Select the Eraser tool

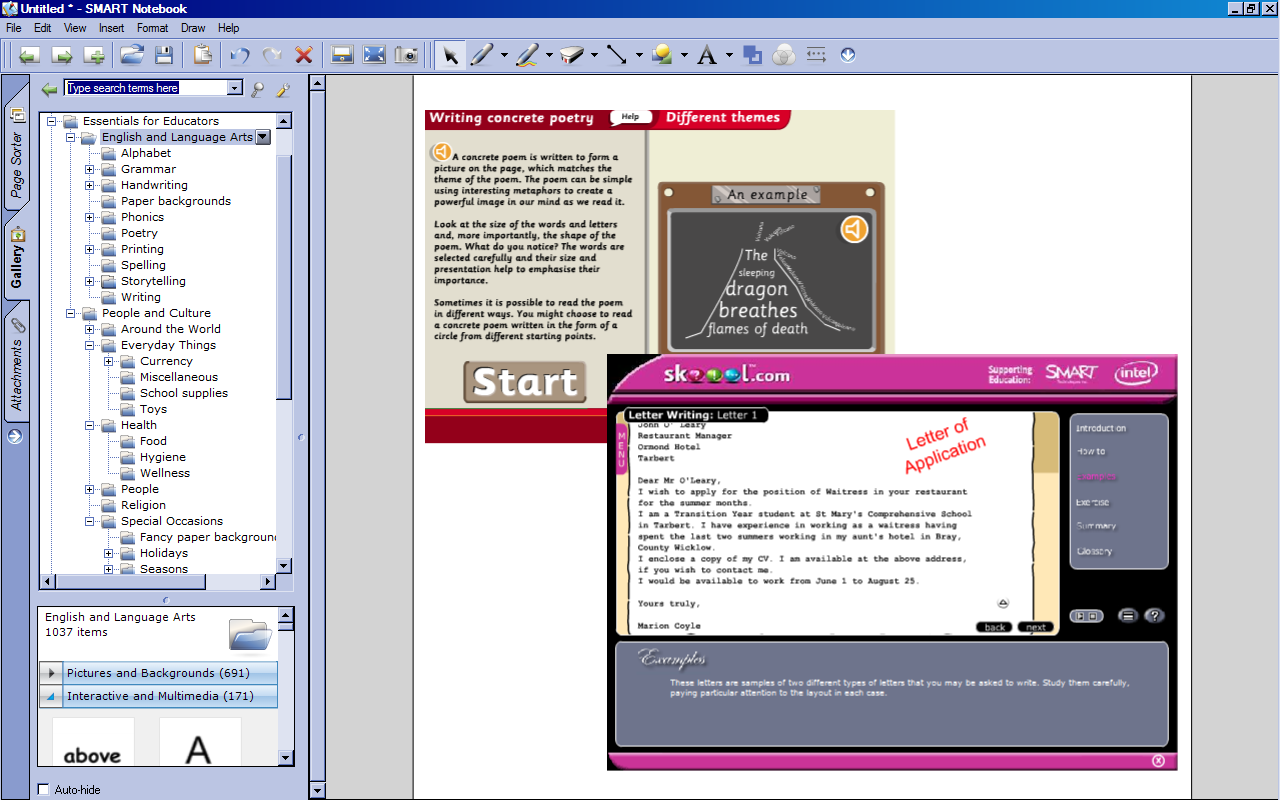coord(572,55)
